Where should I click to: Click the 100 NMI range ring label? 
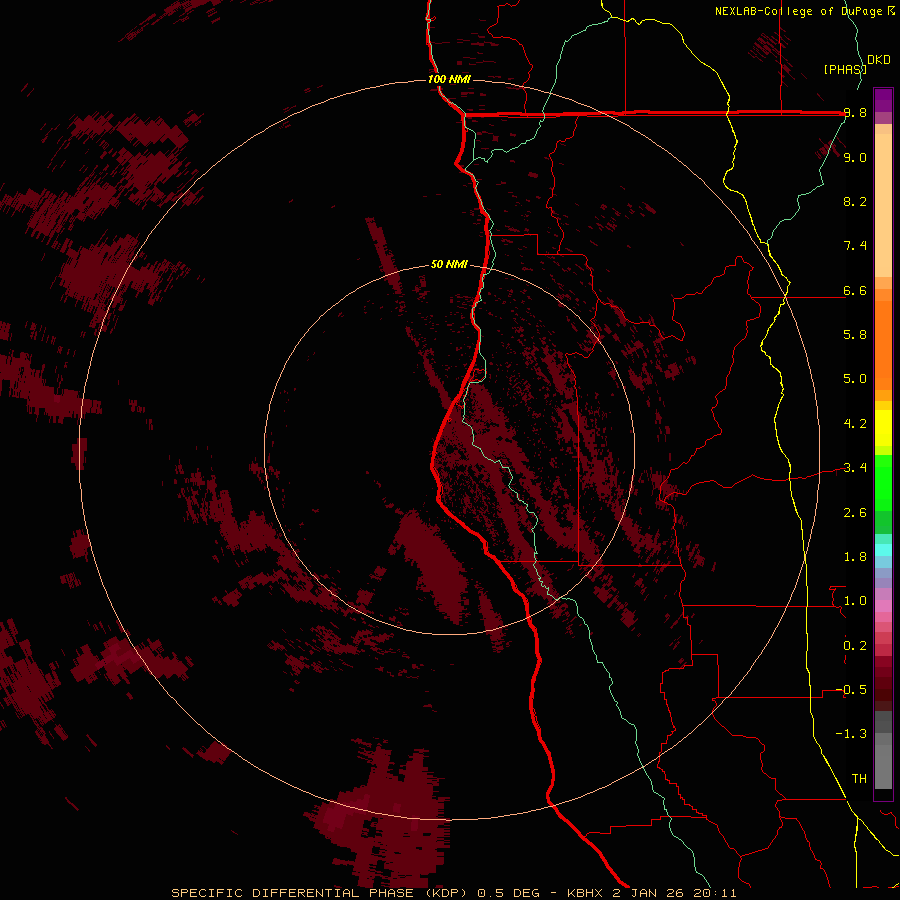pyautogui.click(x=449, y=79)
